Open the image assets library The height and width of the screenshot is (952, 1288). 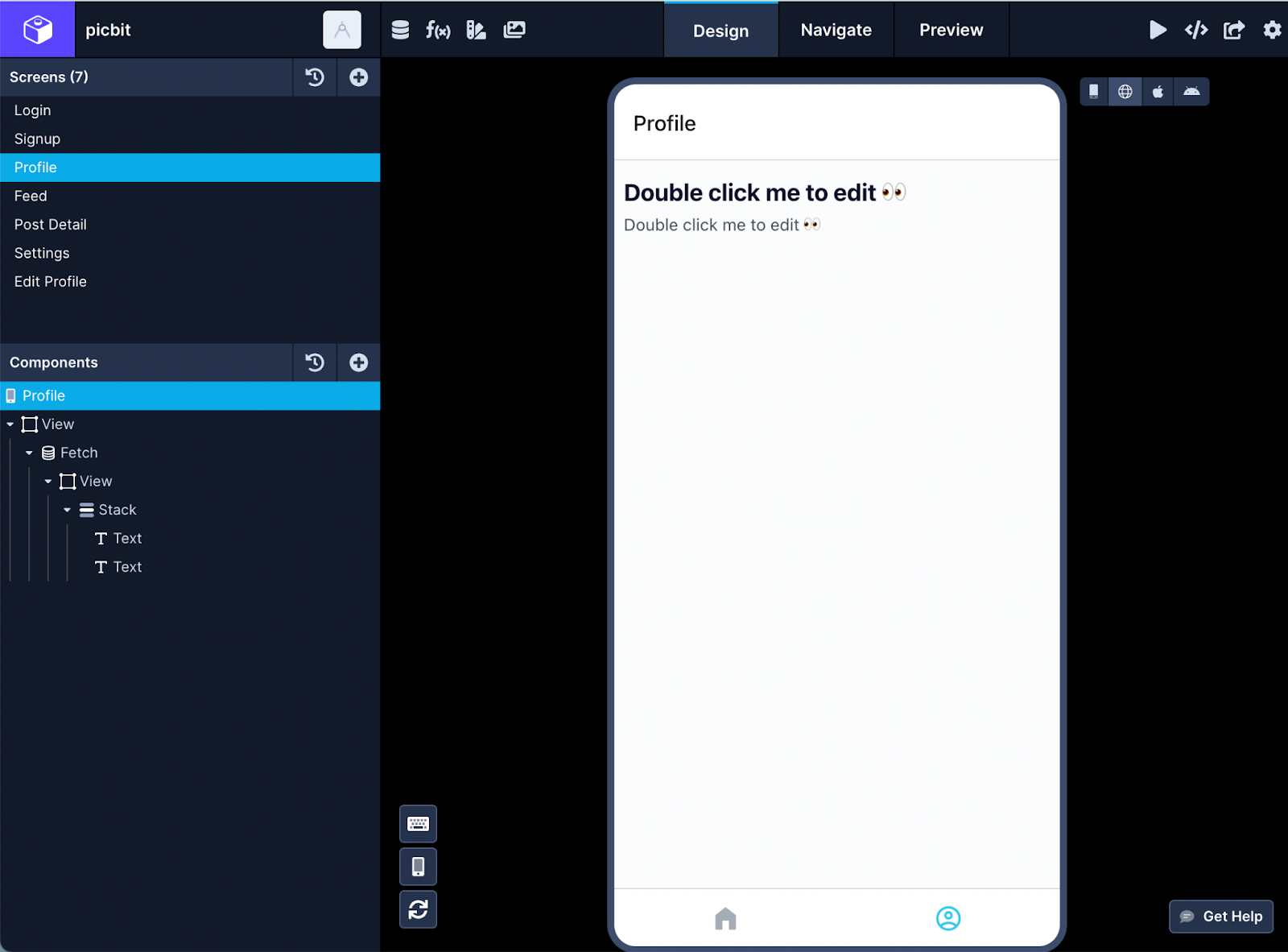[x=514, y=29]
